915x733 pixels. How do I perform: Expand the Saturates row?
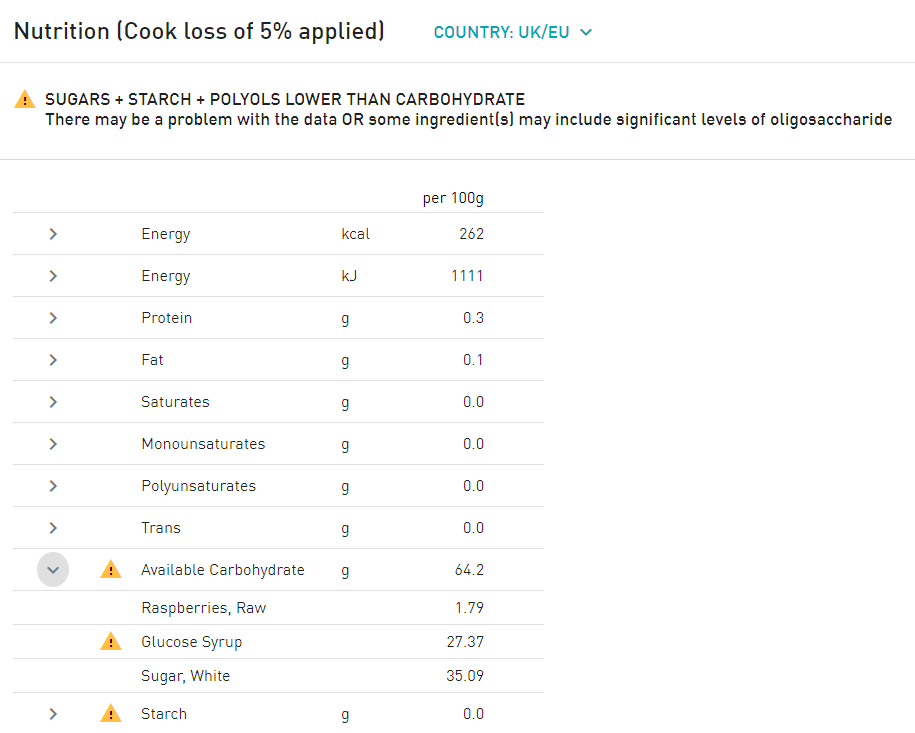[52, 401]
